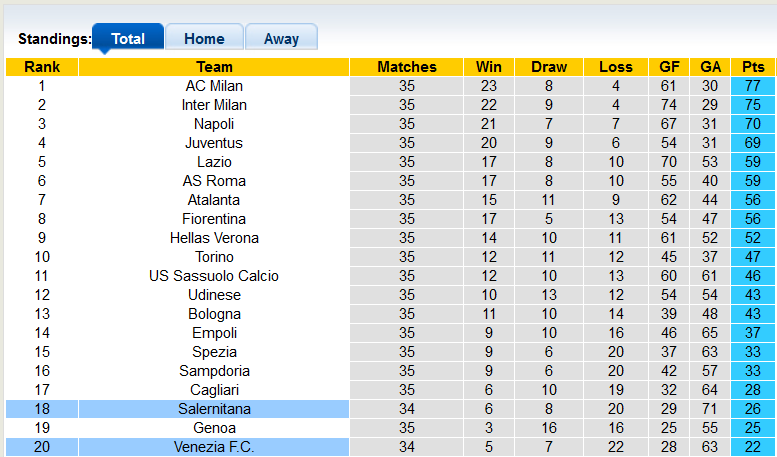Click the AC Milan team name
Image resolution: width=777 pixels, height=457 pixels.
[x=214, y=86]
